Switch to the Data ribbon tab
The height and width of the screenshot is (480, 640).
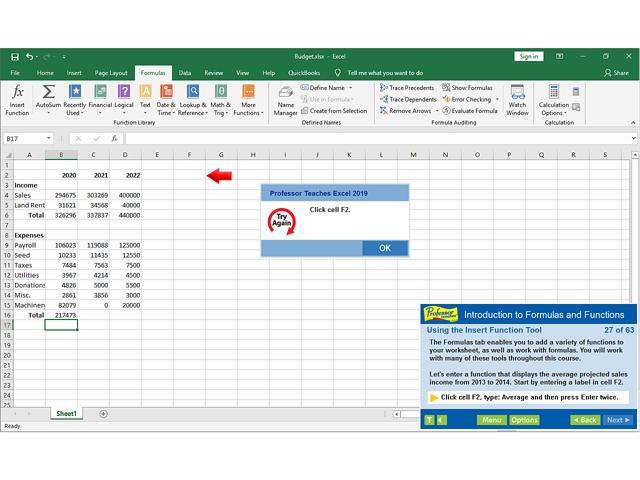[185, 73]
